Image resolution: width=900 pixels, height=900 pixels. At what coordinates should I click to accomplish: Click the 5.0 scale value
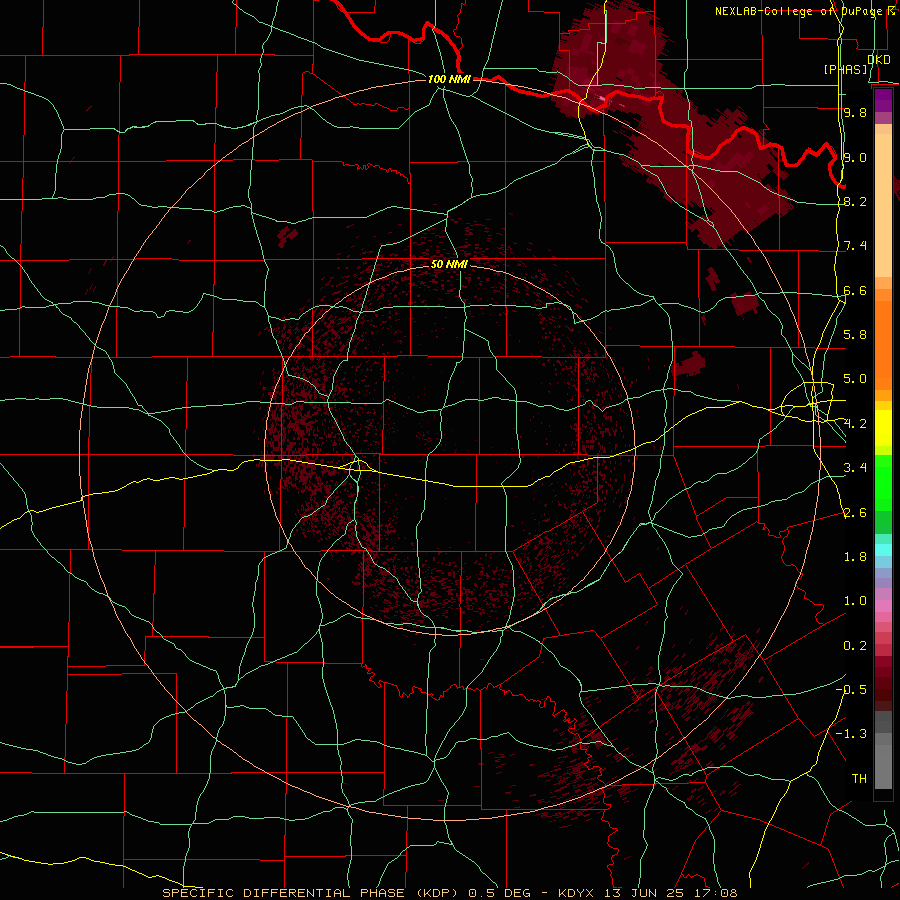pos(855,379)
